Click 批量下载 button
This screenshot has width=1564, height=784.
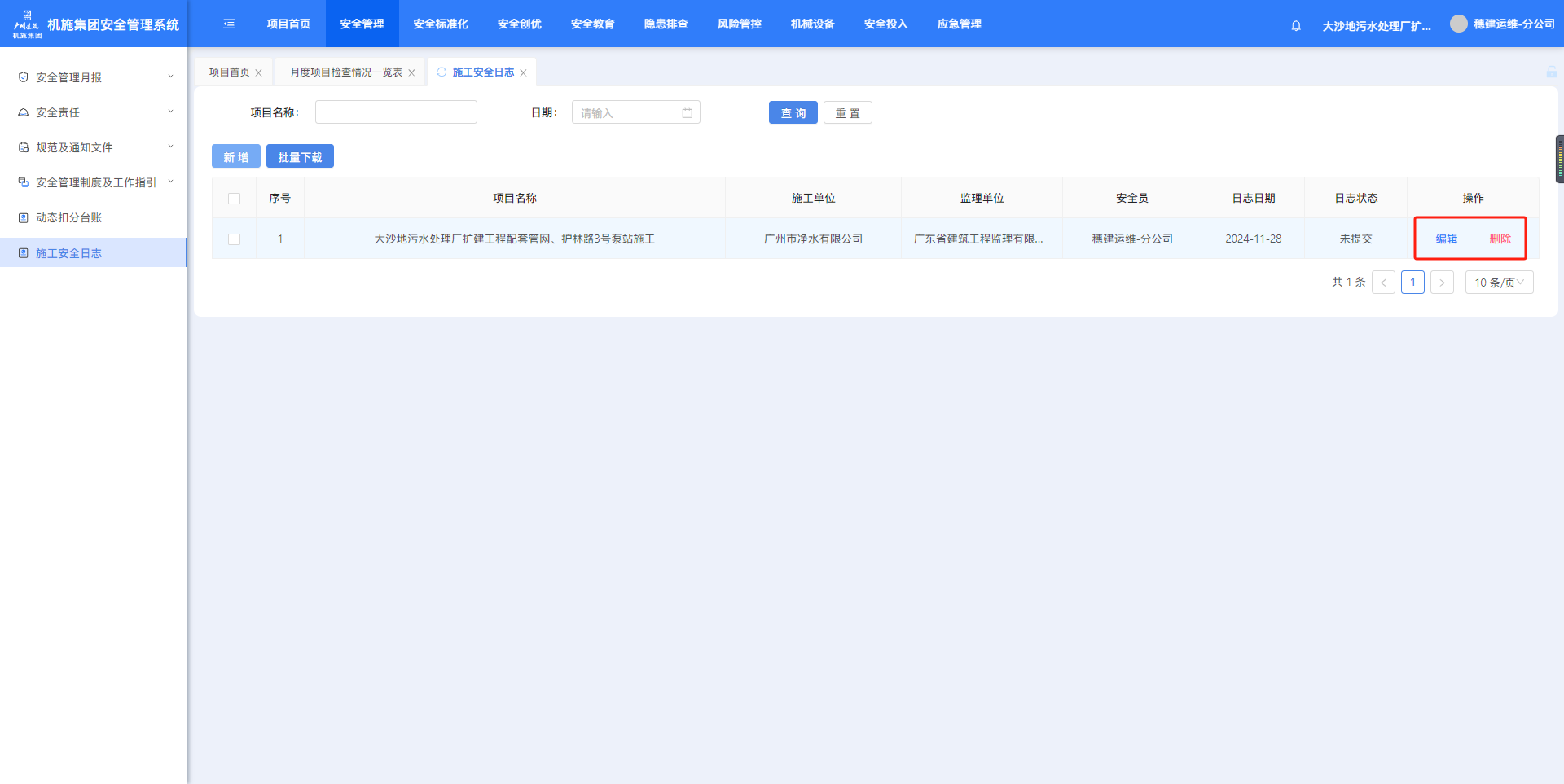coord(300,157)
